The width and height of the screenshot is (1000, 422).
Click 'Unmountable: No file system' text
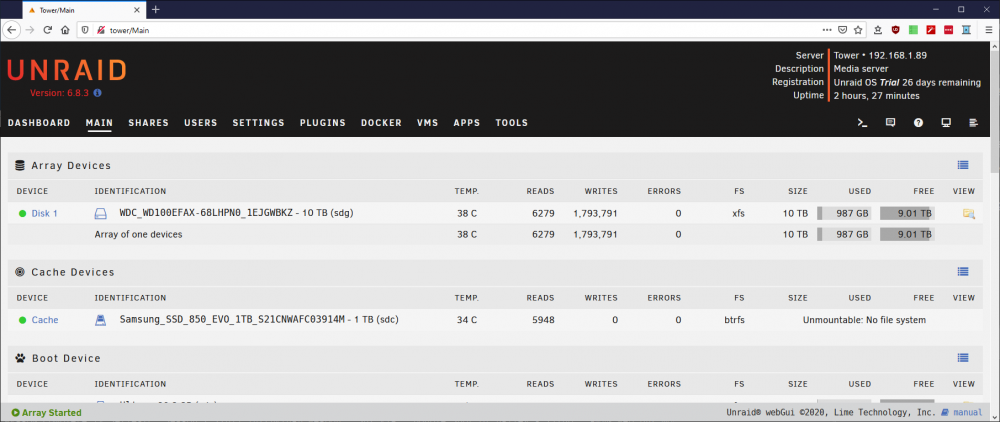(864, 320)
